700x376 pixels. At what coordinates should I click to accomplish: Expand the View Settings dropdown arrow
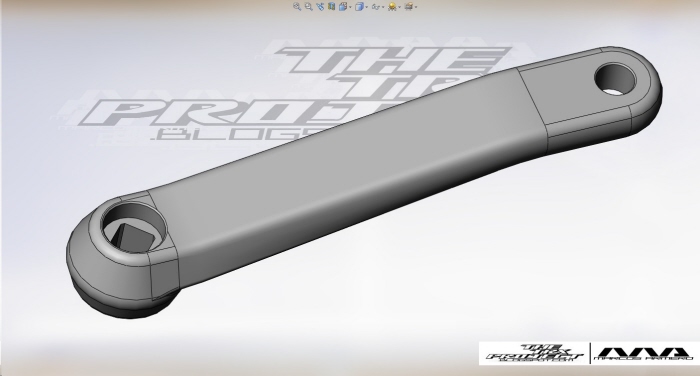click(416, 7)
